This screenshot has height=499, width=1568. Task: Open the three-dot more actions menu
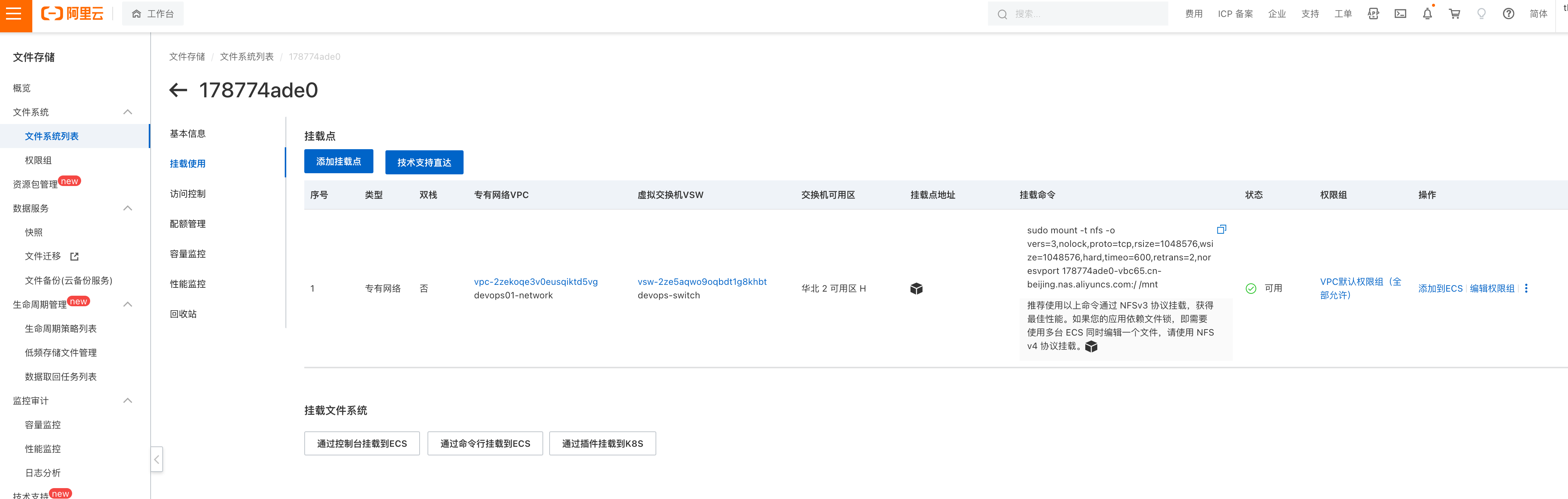[x=1526, y=289]
